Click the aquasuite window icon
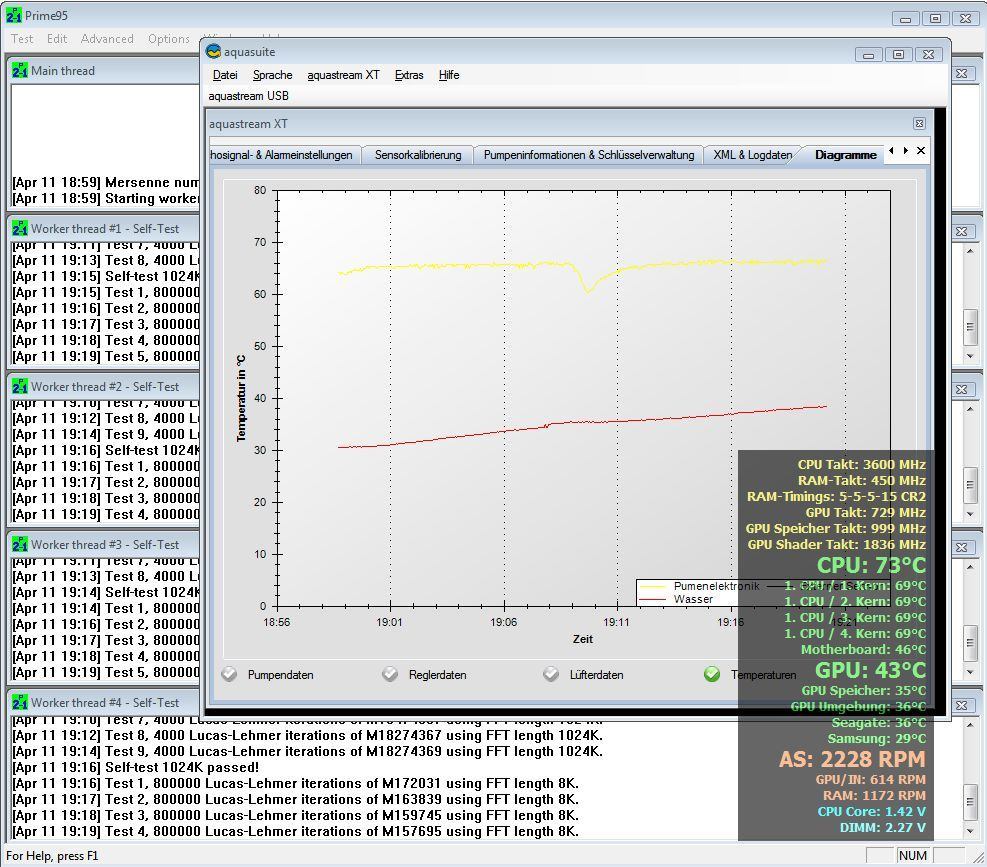Image resolution: width=987 pixels, height=867 pixels. (x=213, y=52)
